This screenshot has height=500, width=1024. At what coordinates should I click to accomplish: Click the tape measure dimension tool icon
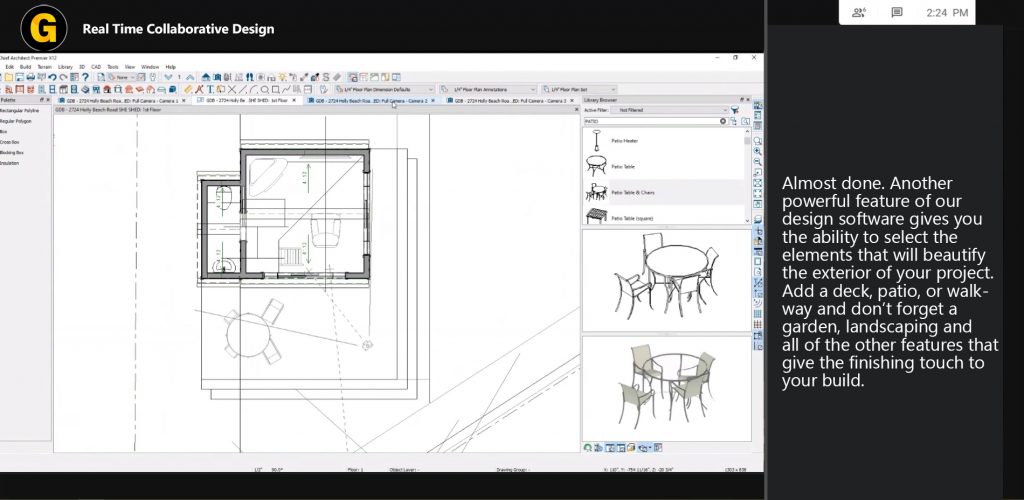click(x=188, y=89)
